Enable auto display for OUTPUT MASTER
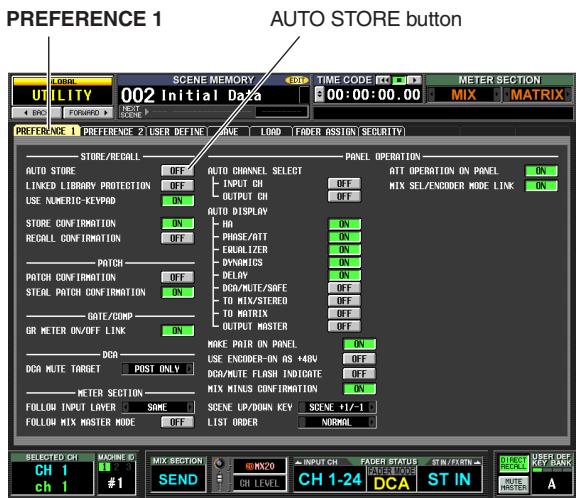The height and width of the screenshot is (498, 579). [344, 326]
